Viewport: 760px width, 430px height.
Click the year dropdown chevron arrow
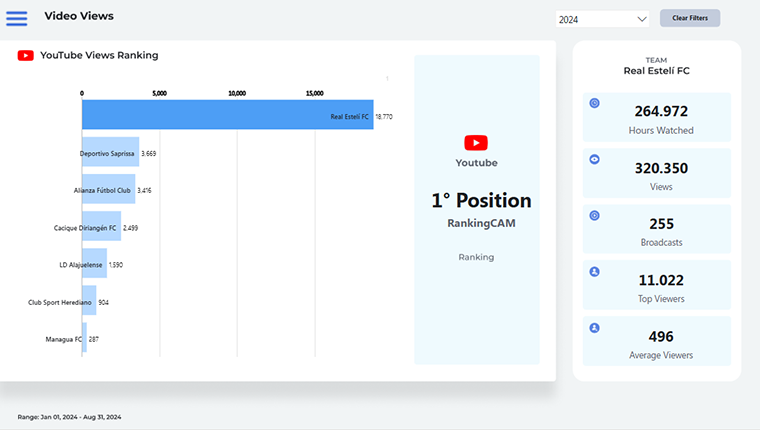642,19
